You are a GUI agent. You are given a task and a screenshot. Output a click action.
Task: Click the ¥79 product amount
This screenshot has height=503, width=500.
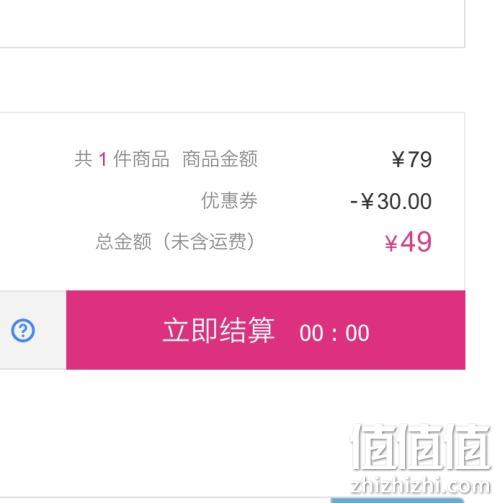pos(412,159)
